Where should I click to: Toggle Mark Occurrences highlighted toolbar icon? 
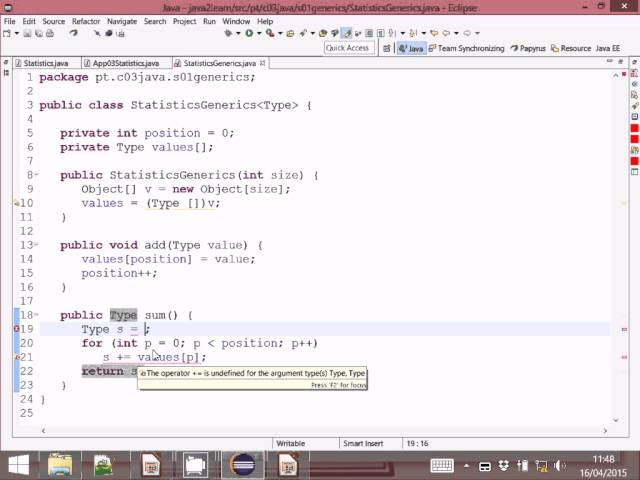[x=347, y=33]
